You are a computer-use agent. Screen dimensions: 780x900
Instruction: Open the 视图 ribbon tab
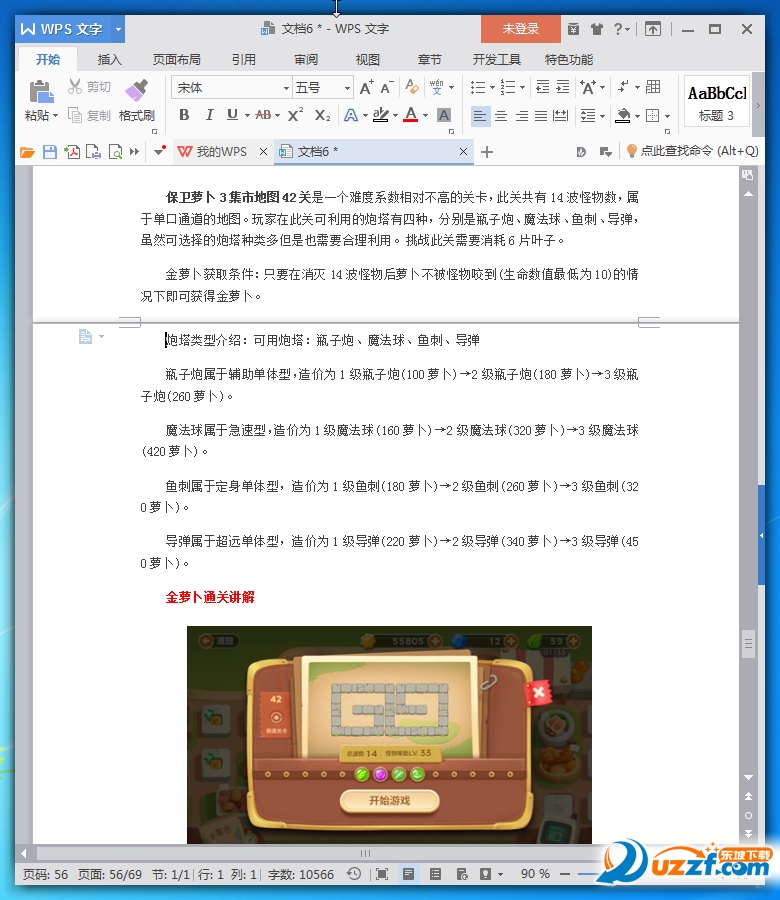click(x=367, y=60)
